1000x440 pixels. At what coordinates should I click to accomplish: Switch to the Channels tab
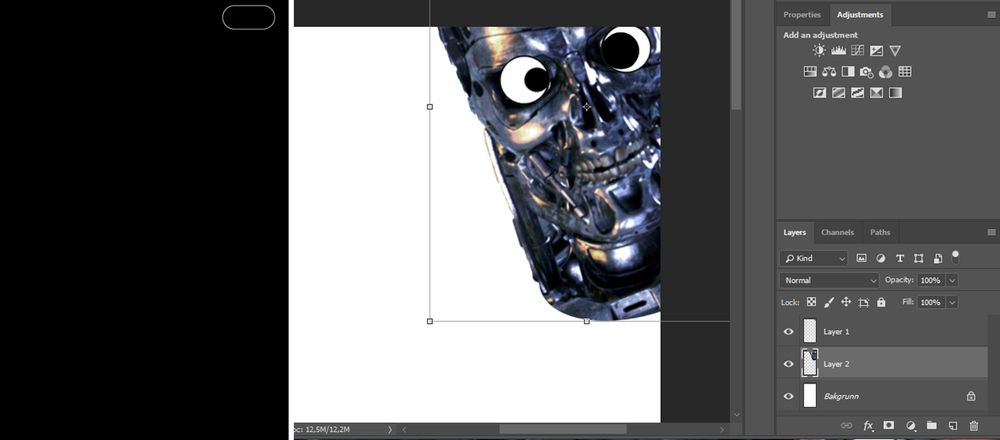837,232
